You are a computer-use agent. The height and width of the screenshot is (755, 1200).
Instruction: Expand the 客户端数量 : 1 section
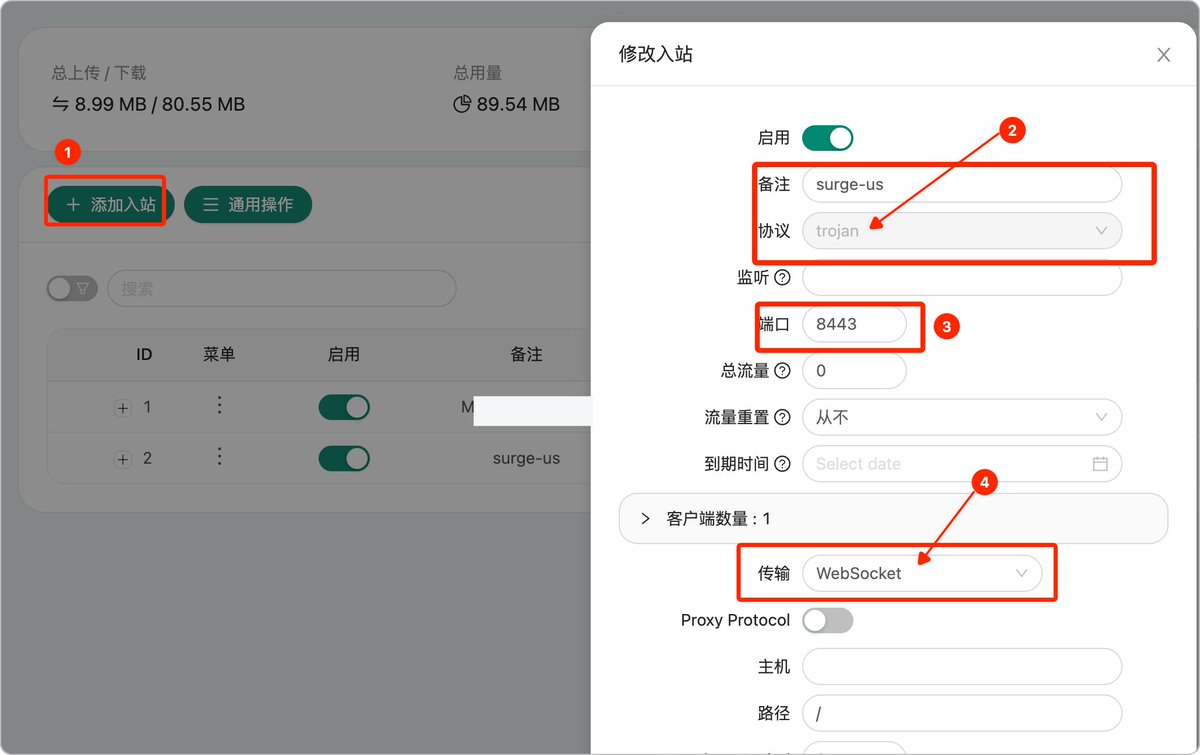point(893,518)
